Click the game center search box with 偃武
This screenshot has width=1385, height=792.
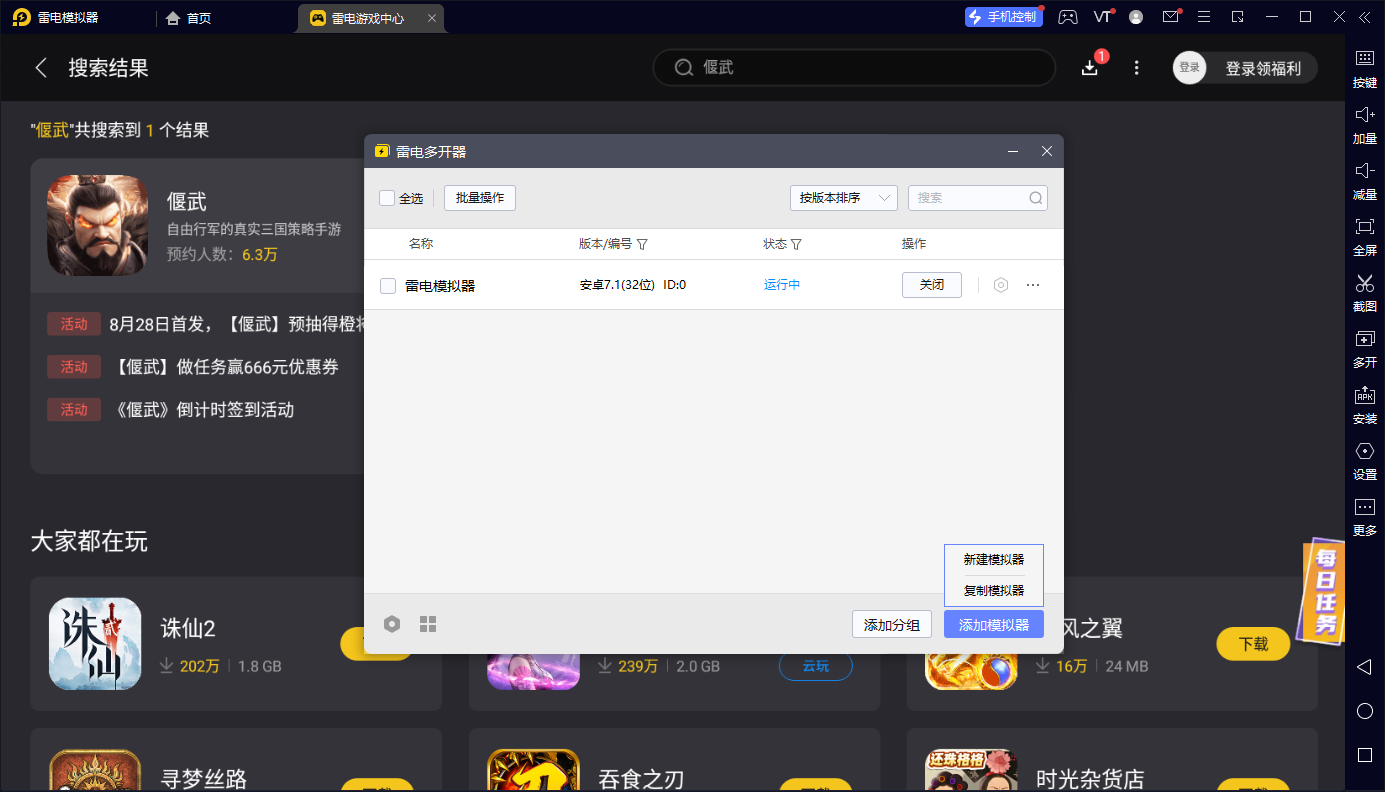[854, 68]
